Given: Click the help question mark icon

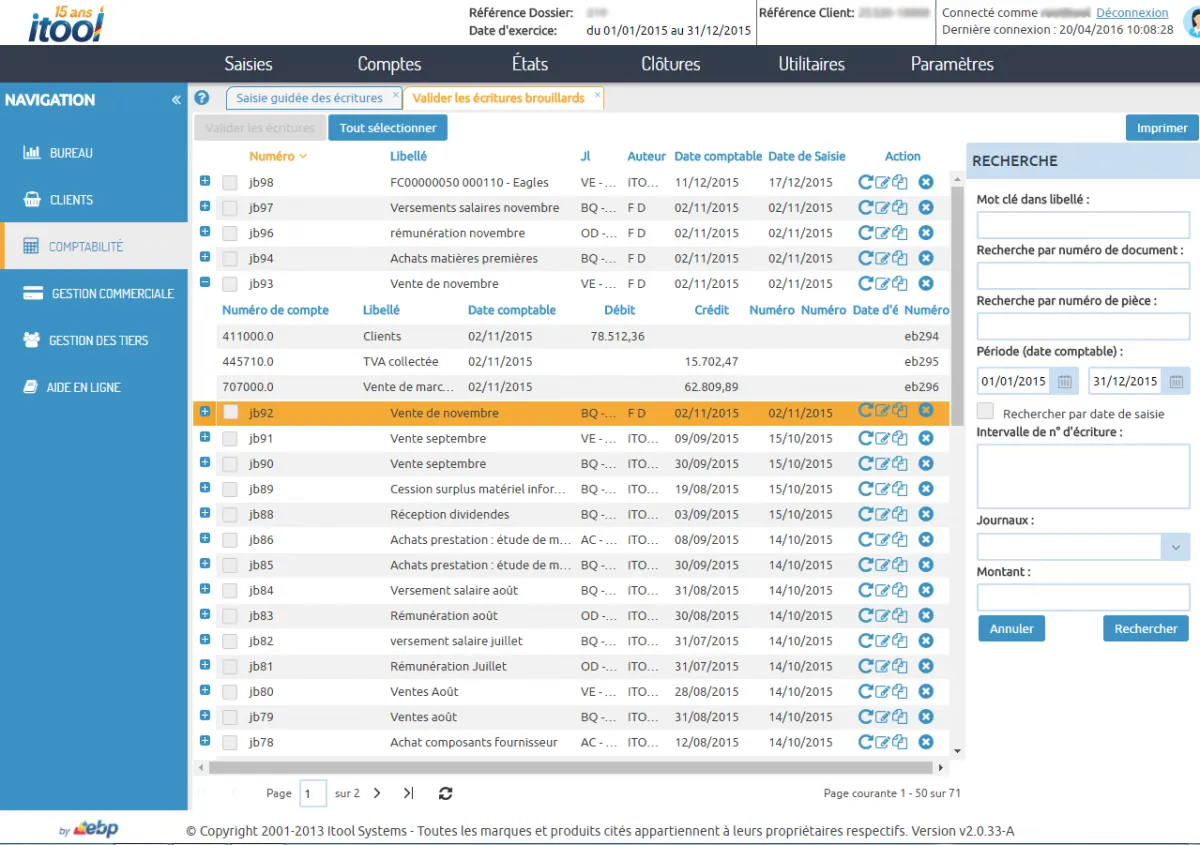Looking at the screenshot, I should tap(202, 98).
